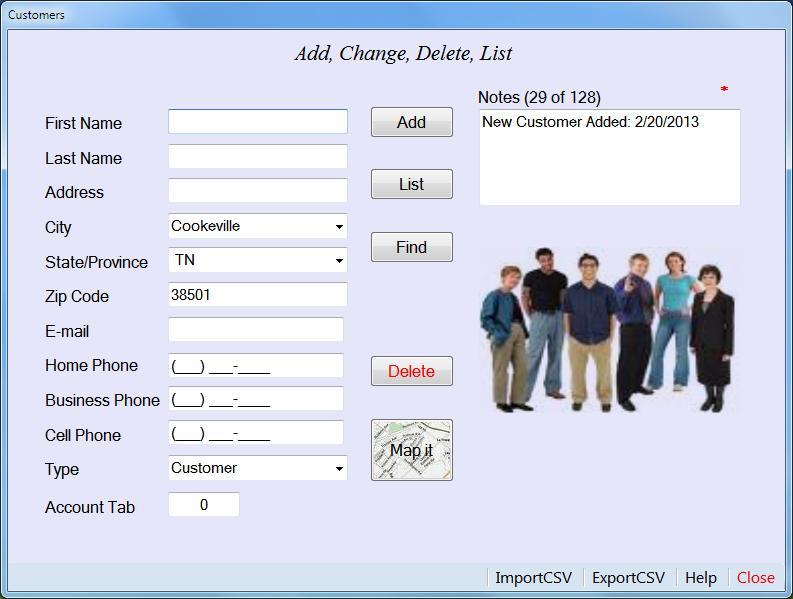This screenshot has height=599, width=793.
Task: Click the red Delete button
Action: coord(412,371)
